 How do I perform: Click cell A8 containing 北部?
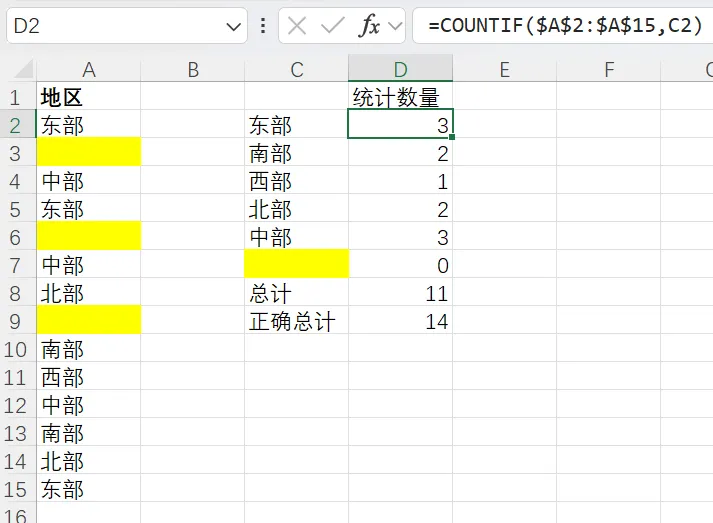pyautogui.click(x=89, y=294)
